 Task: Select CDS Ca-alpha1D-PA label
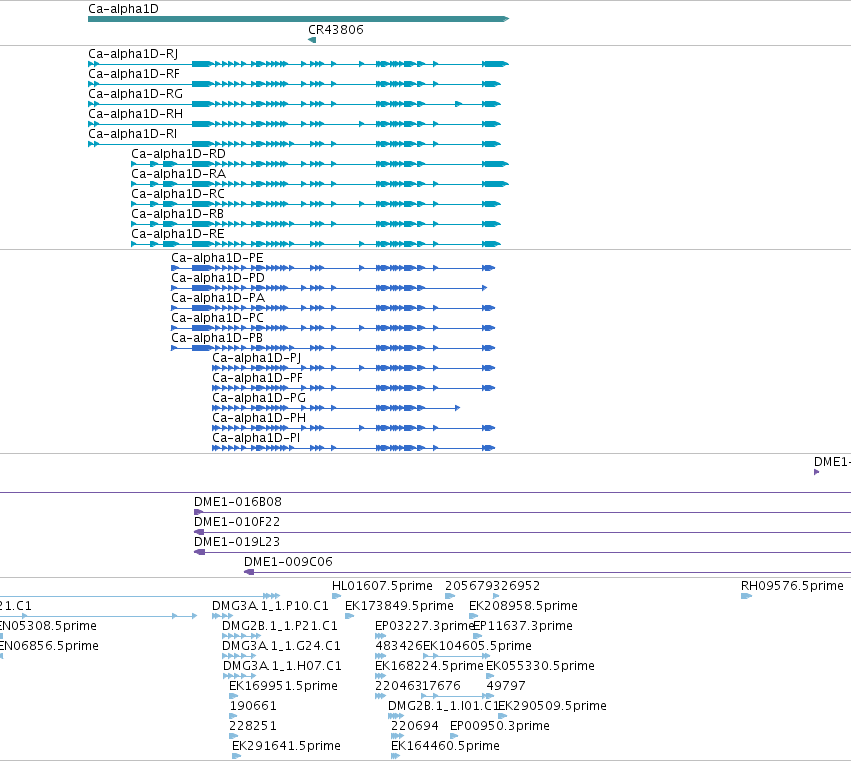[218, 299]
